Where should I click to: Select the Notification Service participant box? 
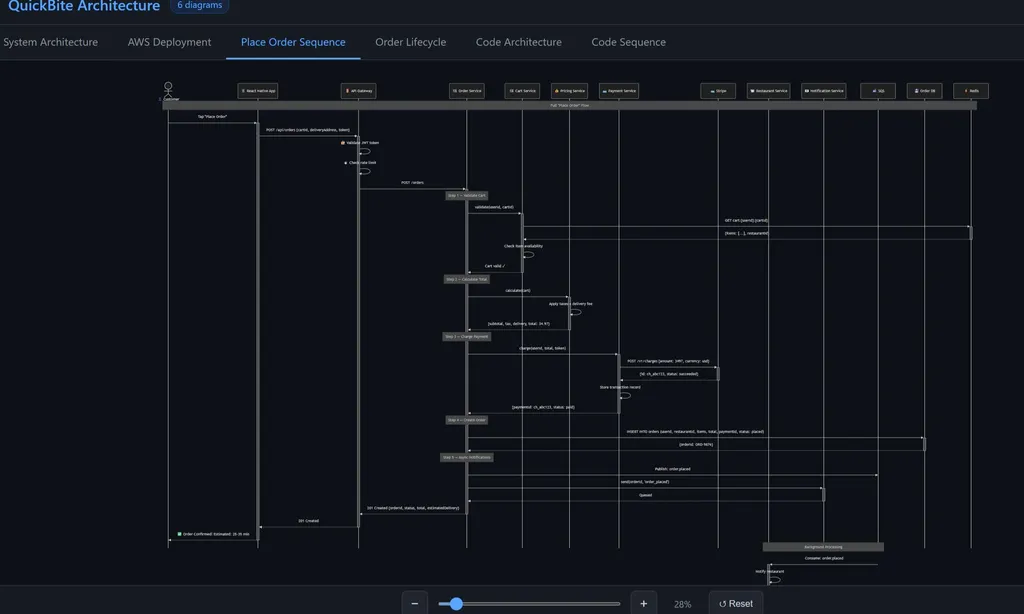coord(824,91)
